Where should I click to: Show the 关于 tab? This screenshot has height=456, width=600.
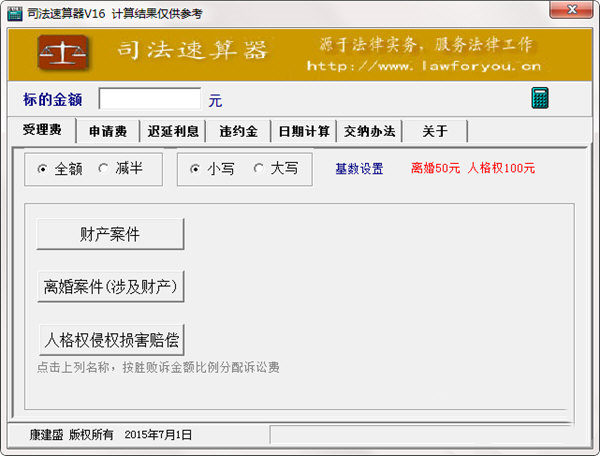click(435, 132)
